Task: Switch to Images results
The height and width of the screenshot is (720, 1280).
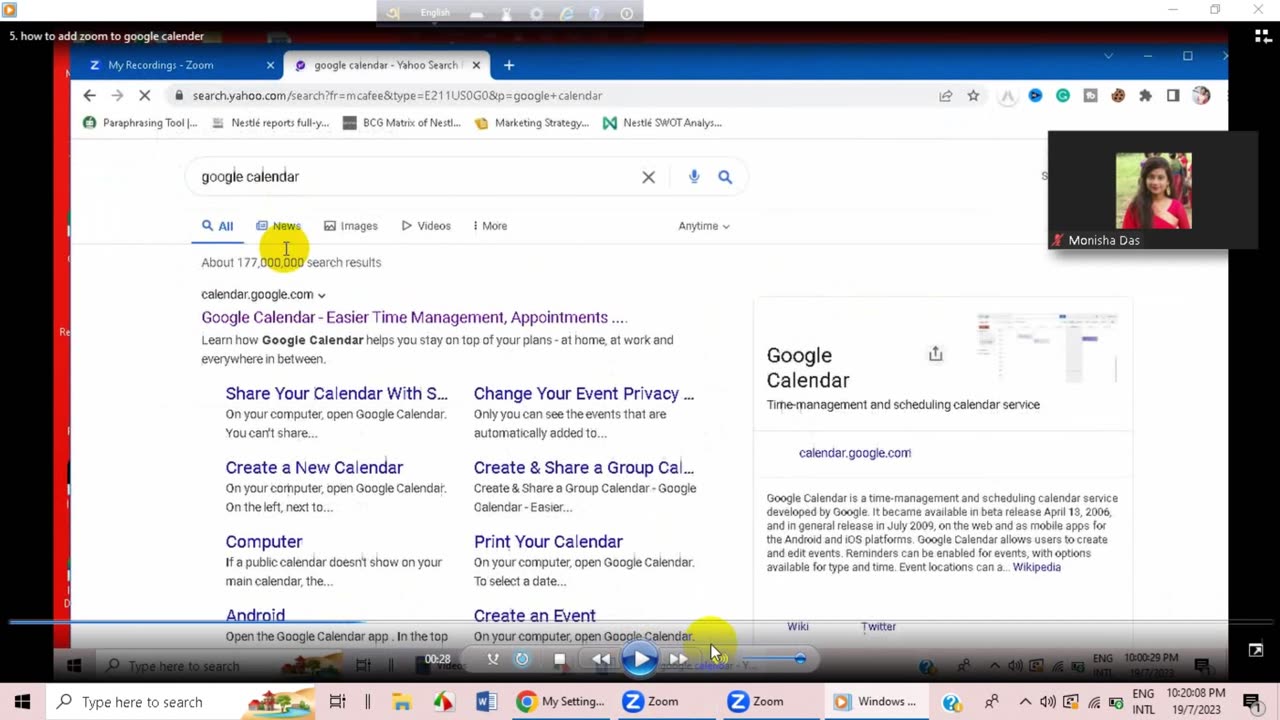Action: [x=351, y=226]
